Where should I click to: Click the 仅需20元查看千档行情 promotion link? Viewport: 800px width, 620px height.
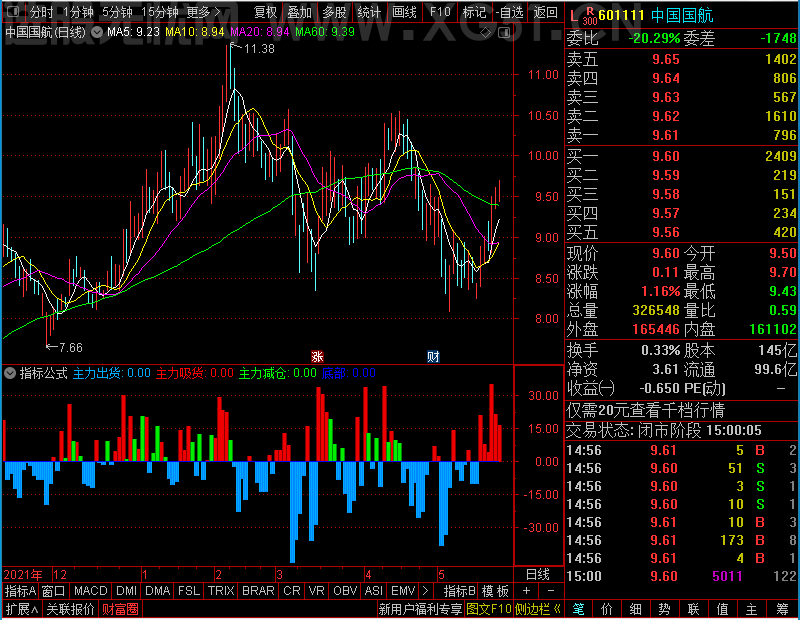tap(645, 410)
